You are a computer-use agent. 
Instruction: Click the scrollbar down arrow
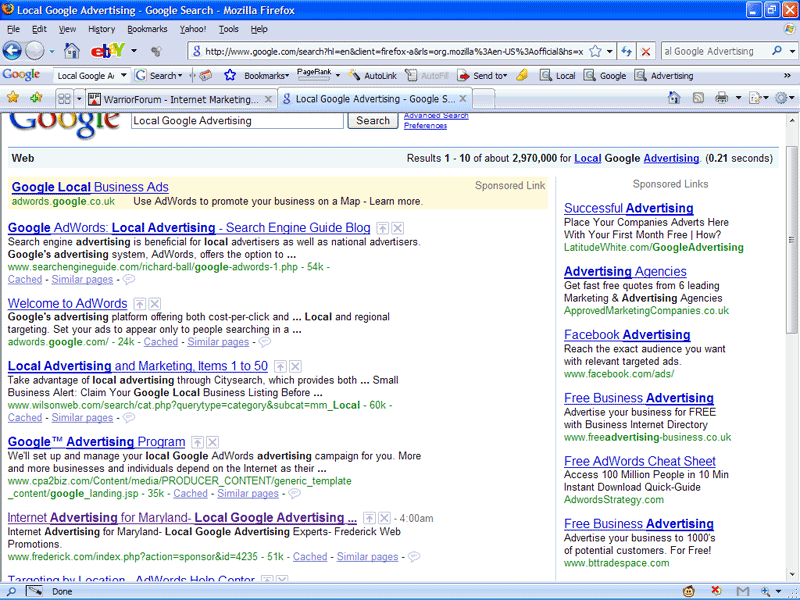[792, 574]
